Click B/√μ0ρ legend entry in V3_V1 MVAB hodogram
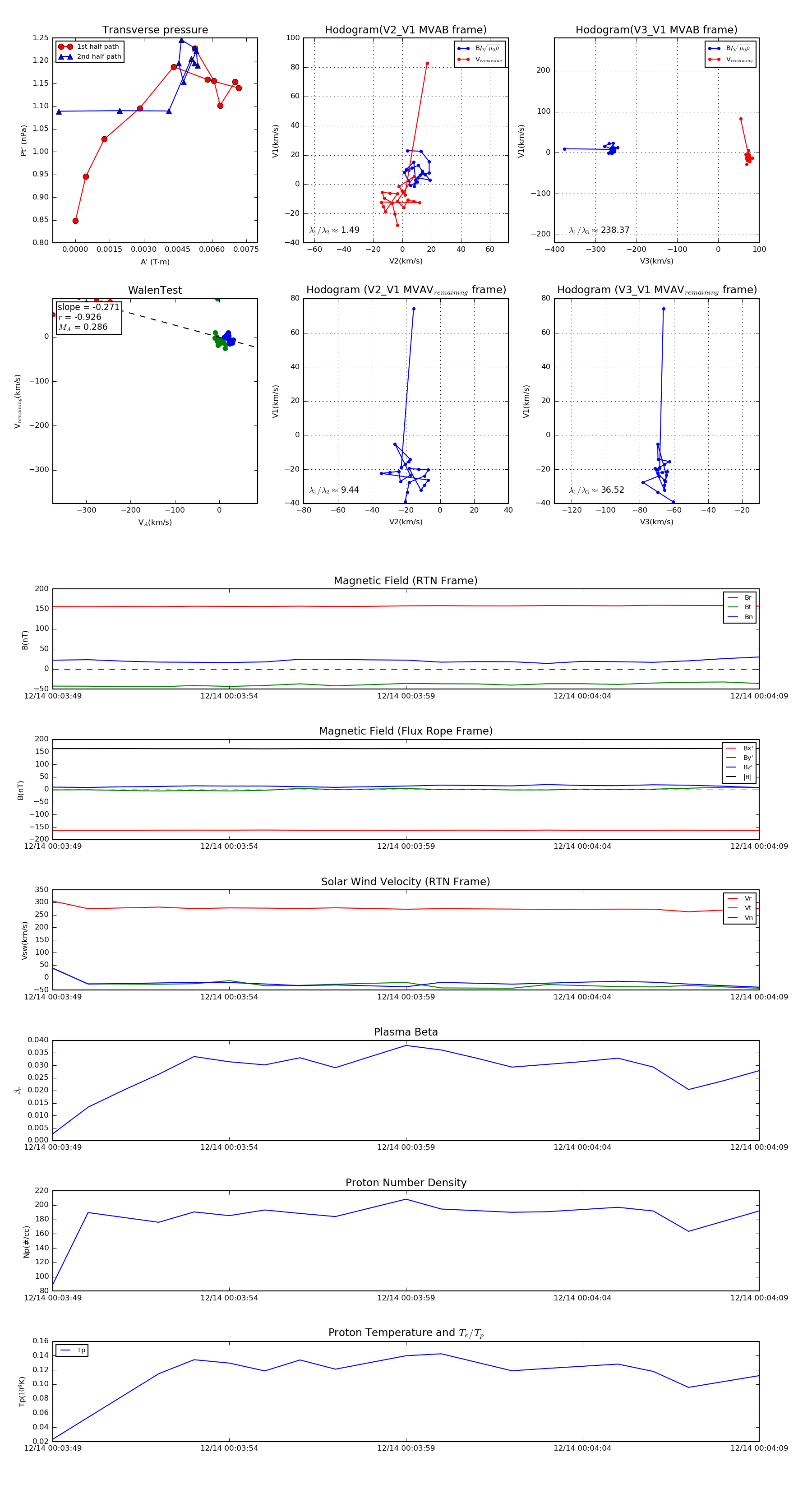 (730, 49)
